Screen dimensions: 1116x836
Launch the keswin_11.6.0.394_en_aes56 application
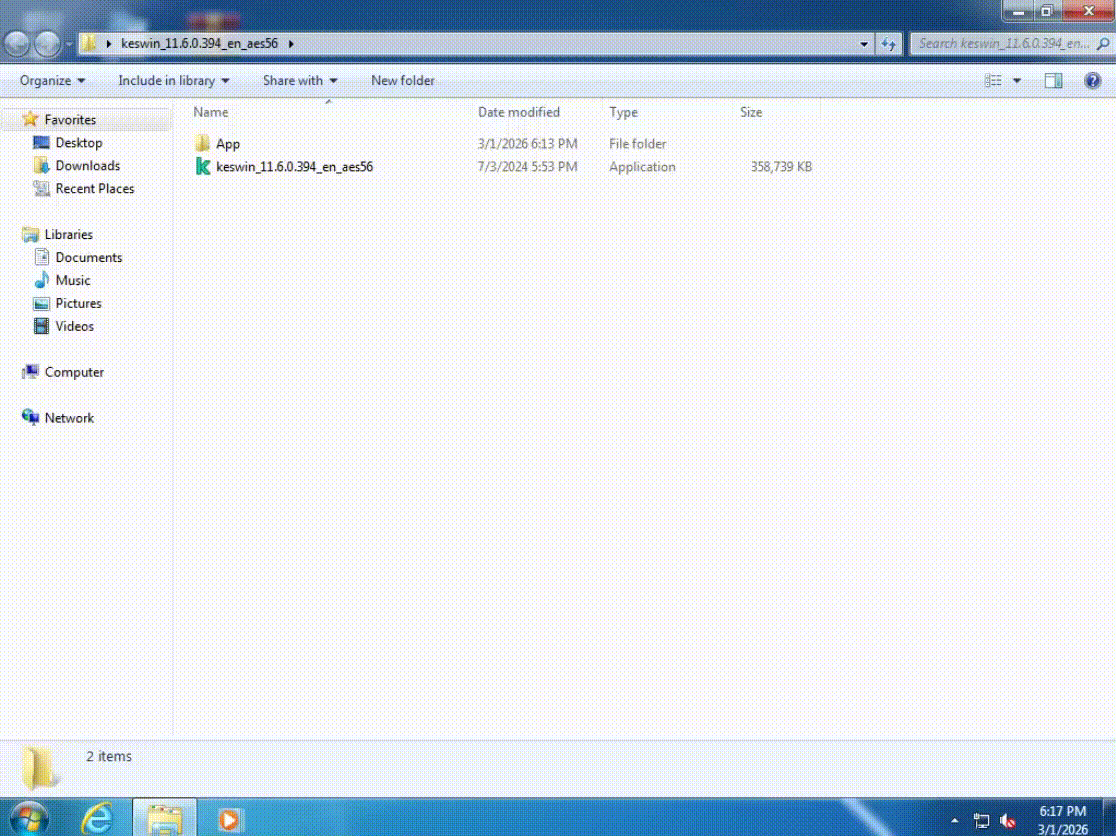[x=294, y=166]
